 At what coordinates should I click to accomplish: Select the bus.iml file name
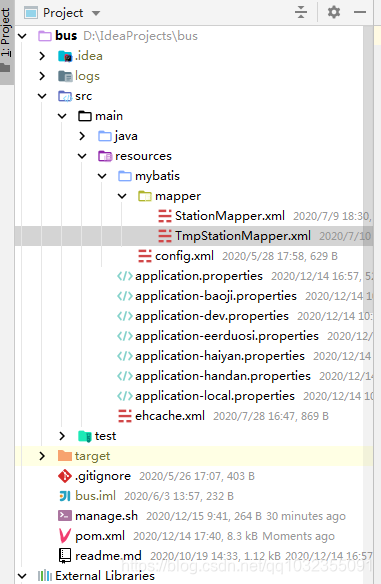(95, 496)
